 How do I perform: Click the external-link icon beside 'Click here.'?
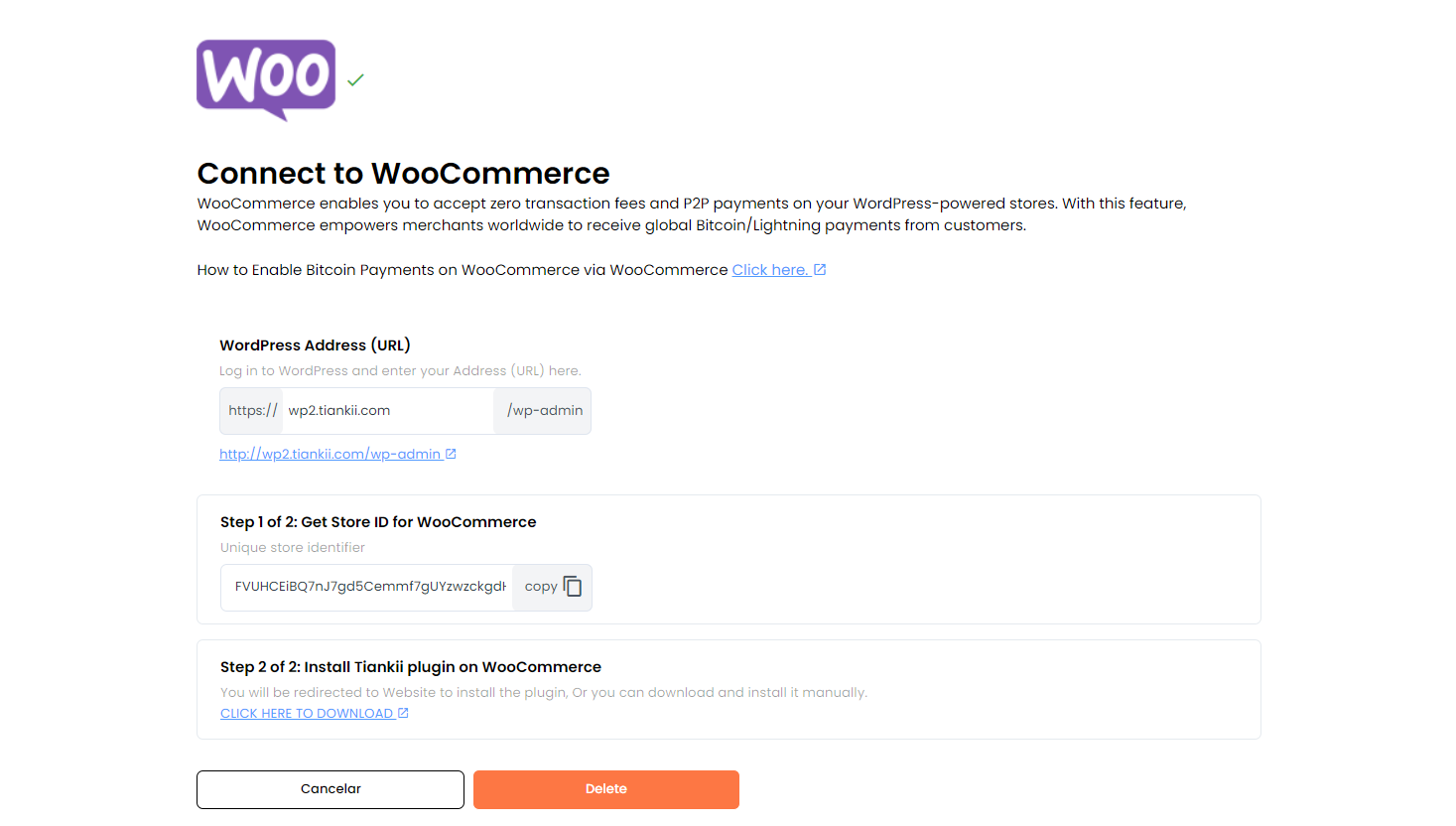(x=820, y=270)
